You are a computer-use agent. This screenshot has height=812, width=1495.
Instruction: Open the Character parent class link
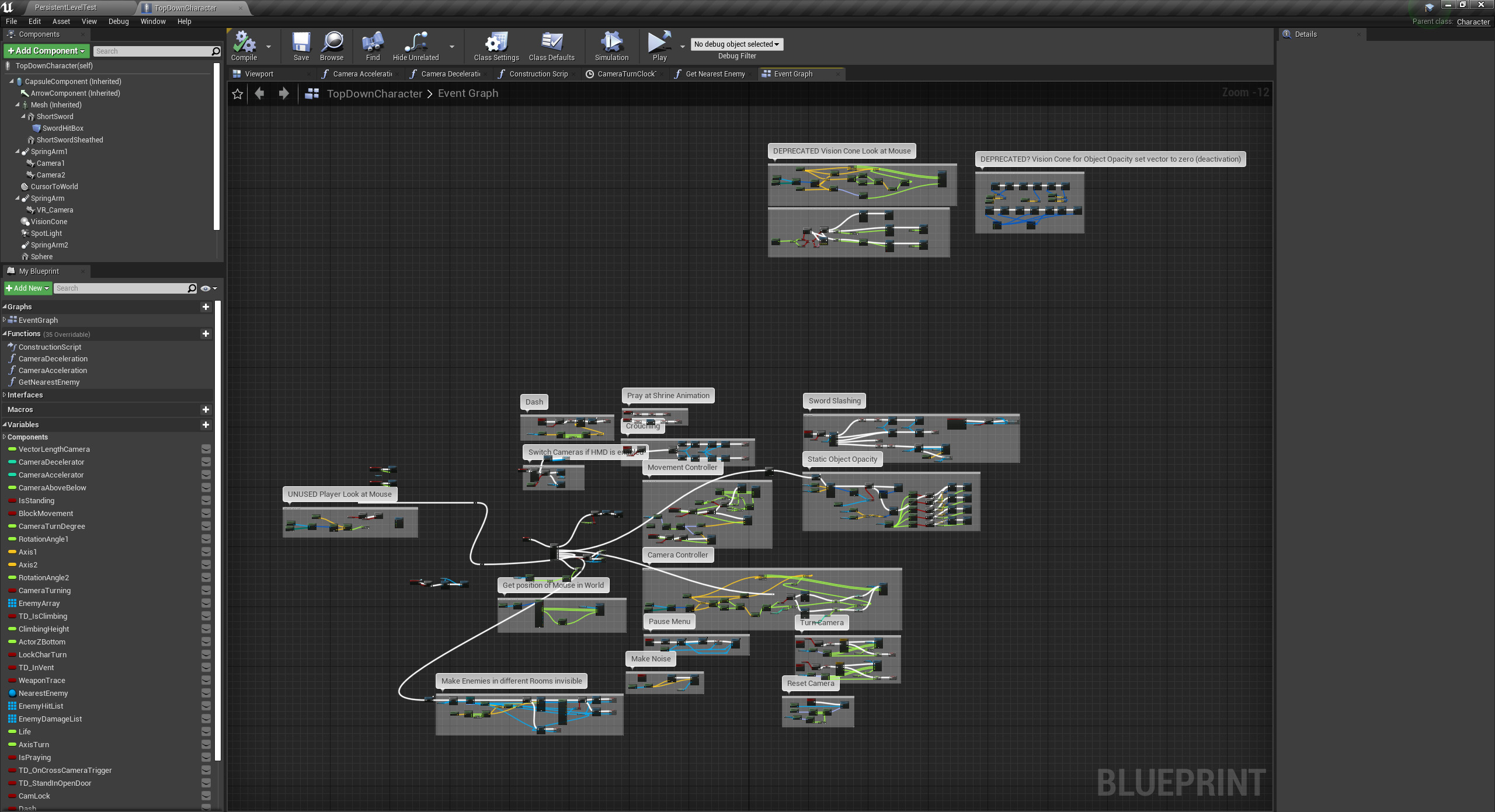point(1473,22)
